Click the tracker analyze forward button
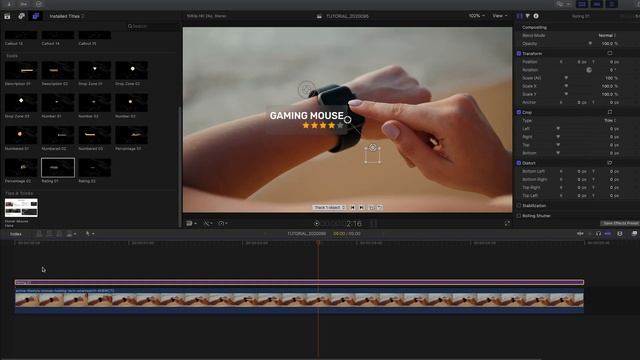The width and height of the screenshot is (640, 360). pos(361,207)
